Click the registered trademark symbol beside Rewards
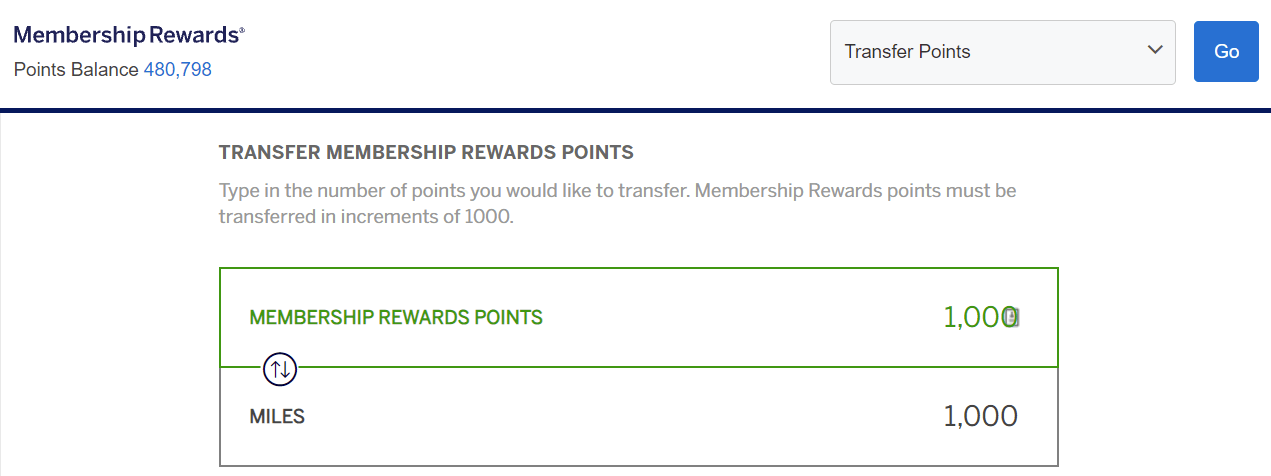Viewport: 1271px width, 476px height. (x=241, y=31)
